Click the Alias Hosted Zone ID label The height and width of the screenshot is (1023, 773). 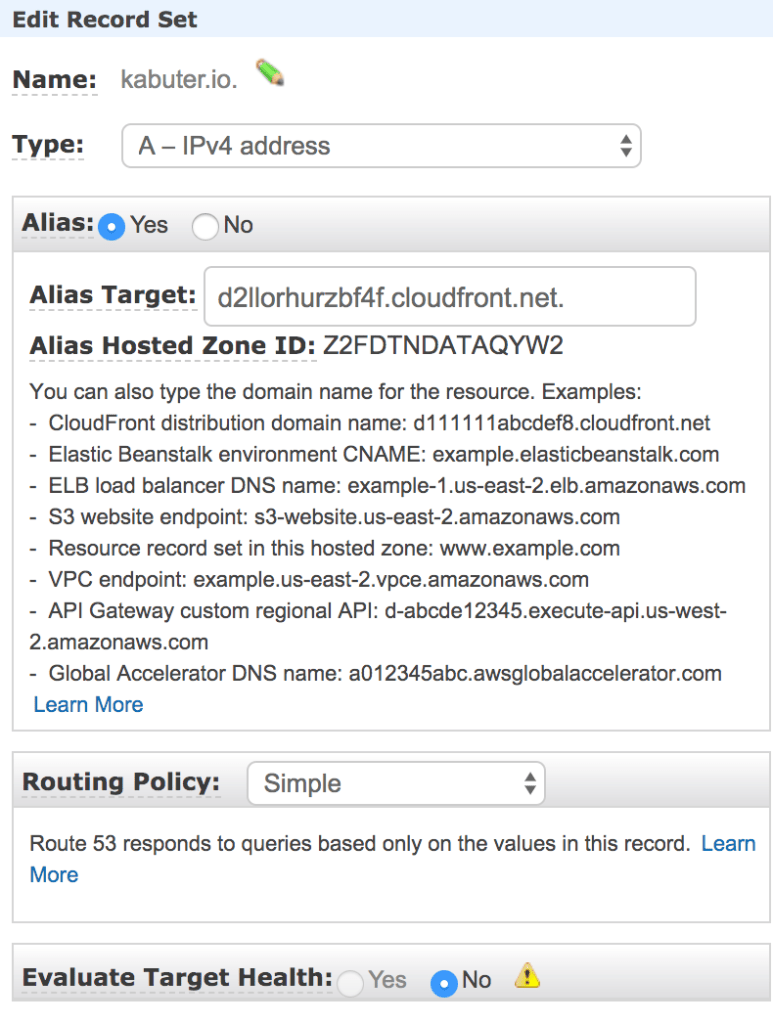tap(172, 346)
